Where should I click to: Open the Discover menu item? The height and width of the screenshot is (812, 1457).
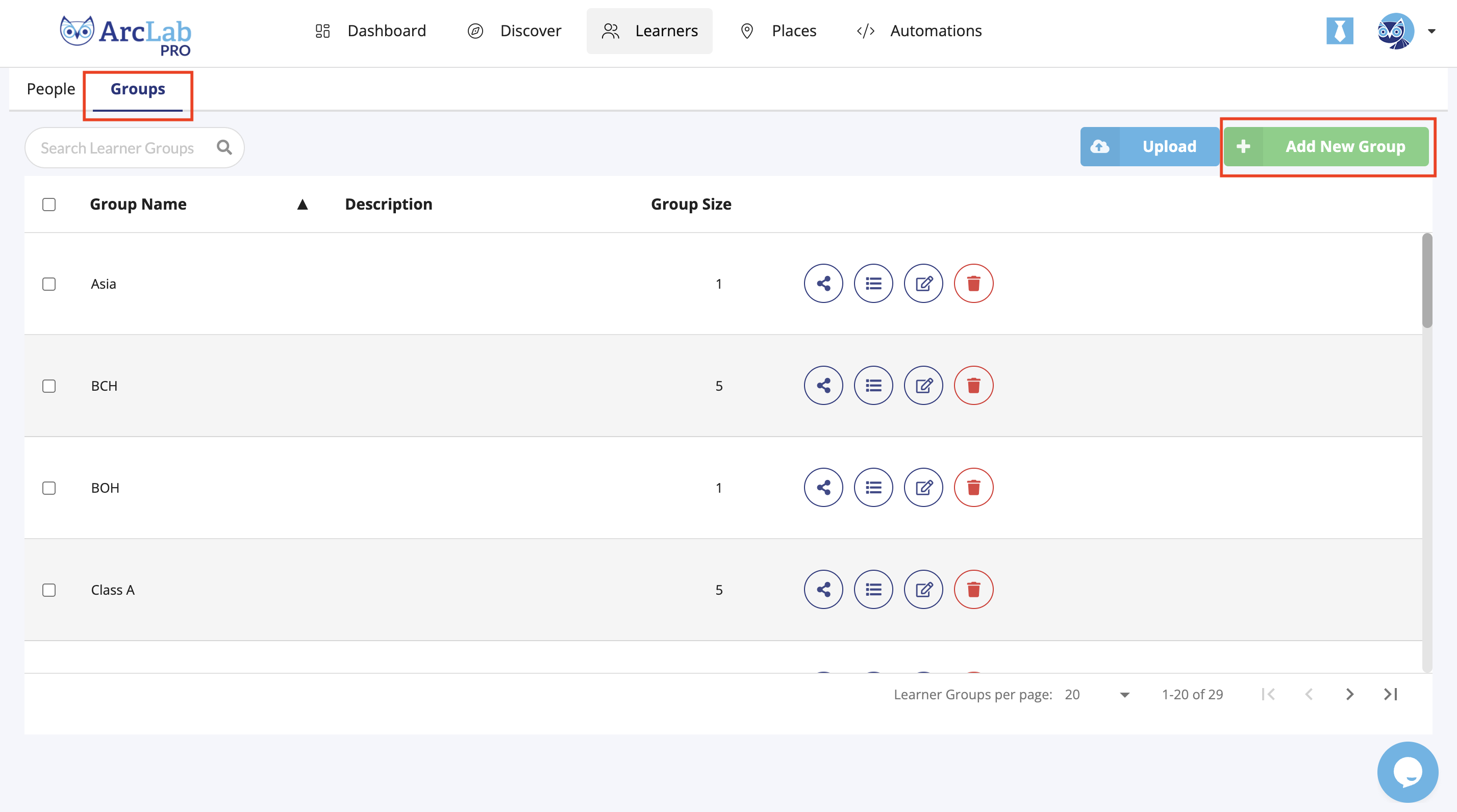coord(514,31)
